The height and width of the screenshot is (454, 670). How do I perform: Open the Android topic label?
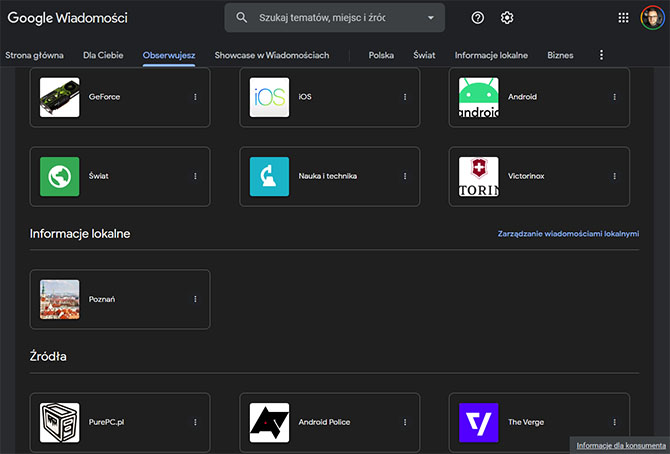pos(522,97)
